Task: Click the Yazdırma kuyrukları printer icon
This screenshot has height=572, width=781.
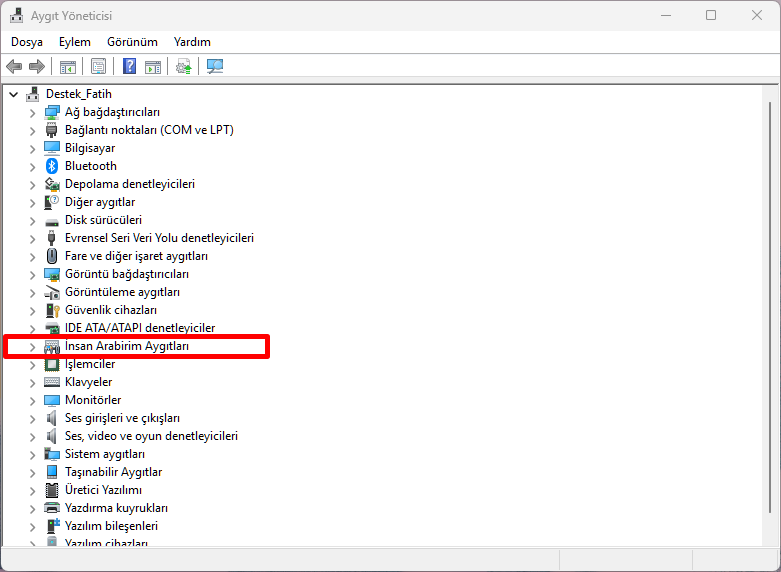Action: 52,508
